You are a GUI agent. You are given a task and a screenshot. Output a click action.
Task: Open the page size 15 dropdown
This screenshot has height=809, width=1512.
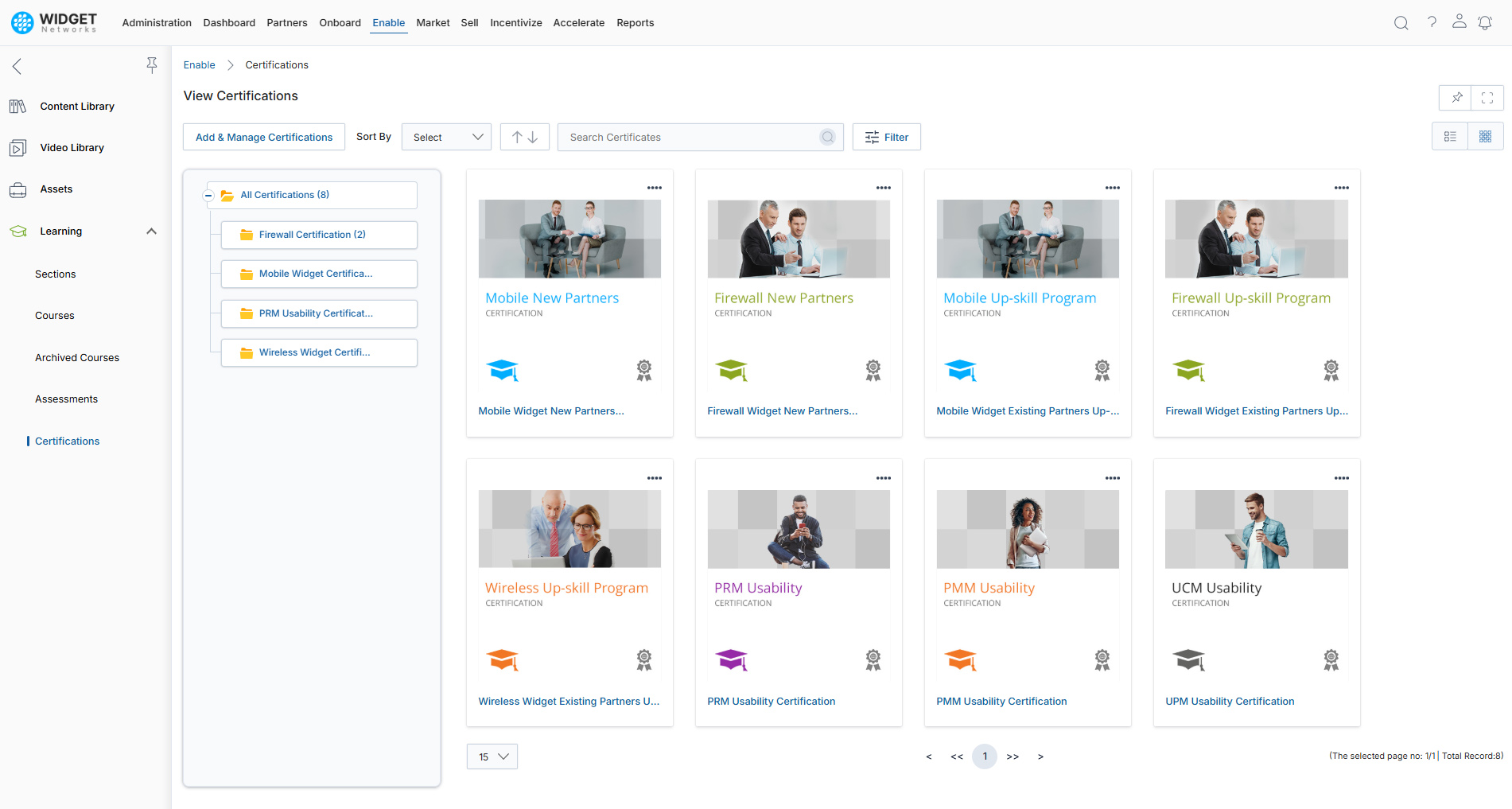point(492,756)
